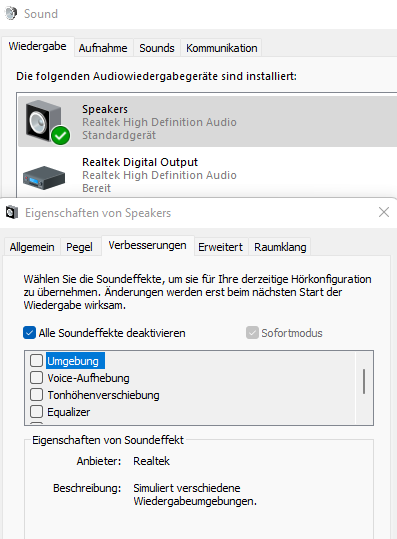Switch to the Kommunikation tab
Image resolution: width=397 pixels, height=539 pixels.
point(222,48)
